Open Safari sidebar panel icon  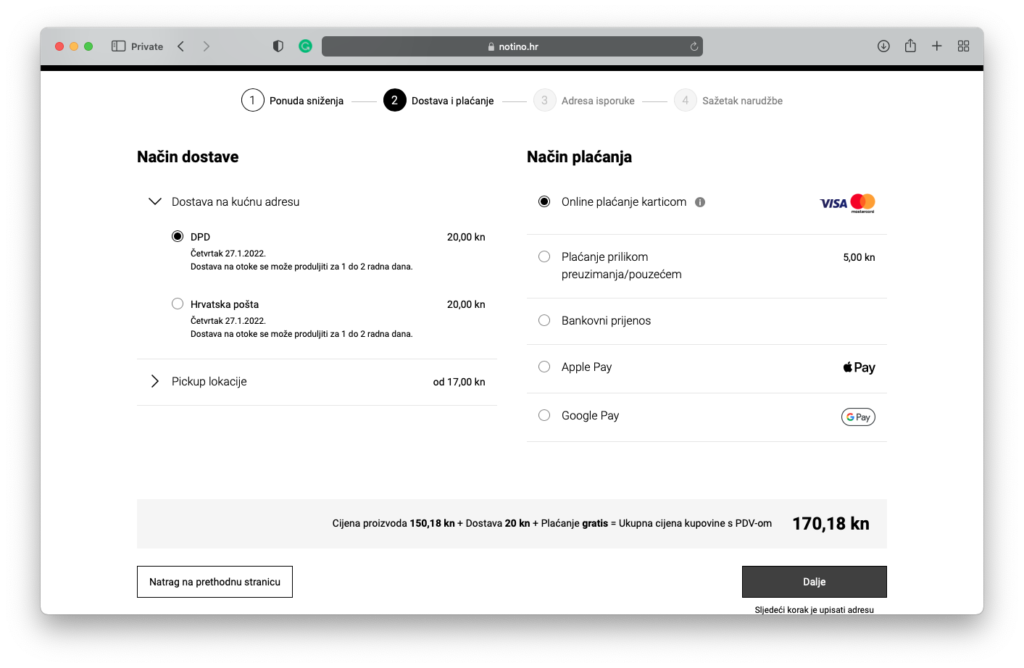pyautogui.click(x=118, y=46)
